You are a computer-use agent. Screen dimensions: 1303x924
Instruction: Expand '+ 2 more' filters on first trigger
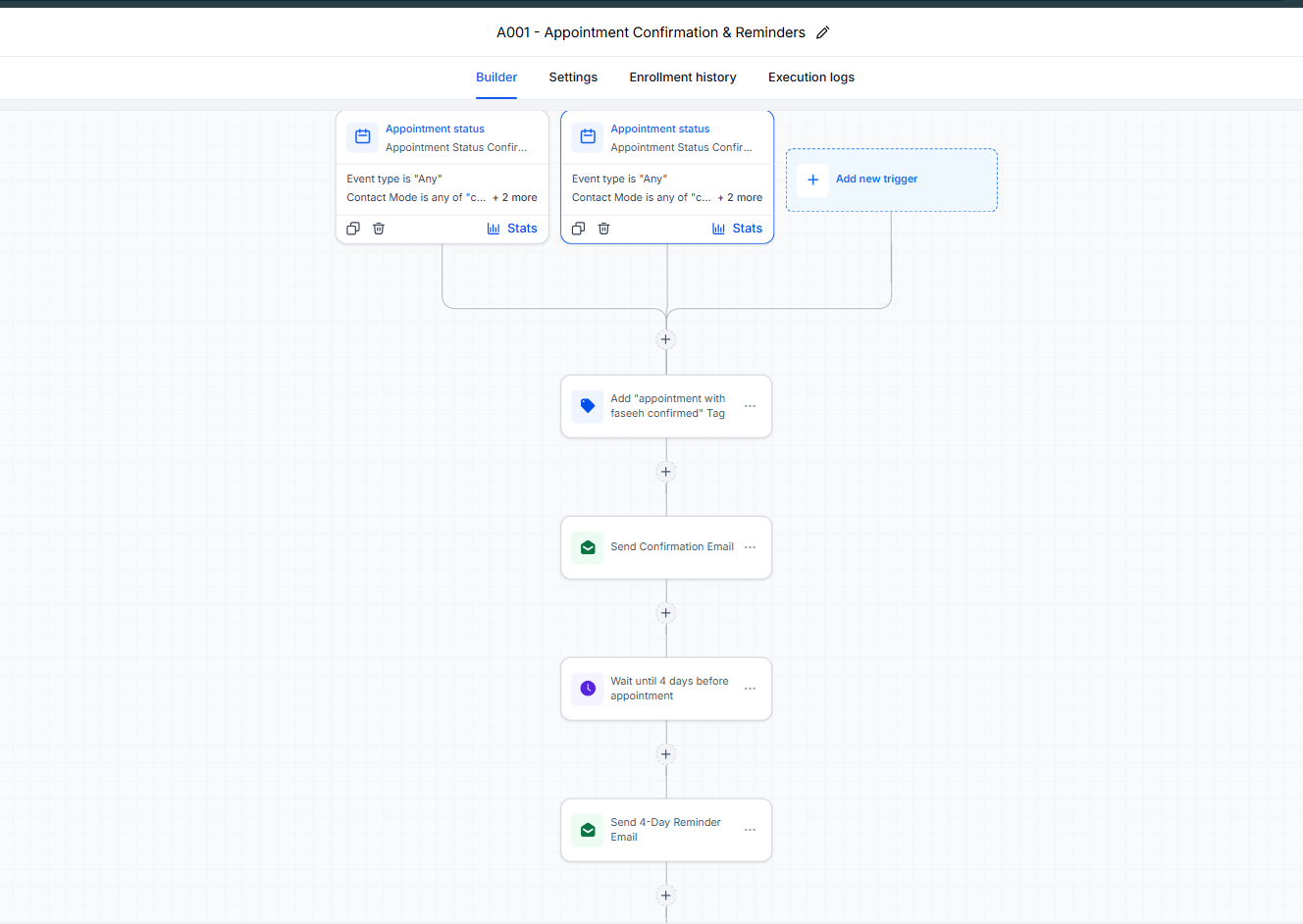click(515, 197)
